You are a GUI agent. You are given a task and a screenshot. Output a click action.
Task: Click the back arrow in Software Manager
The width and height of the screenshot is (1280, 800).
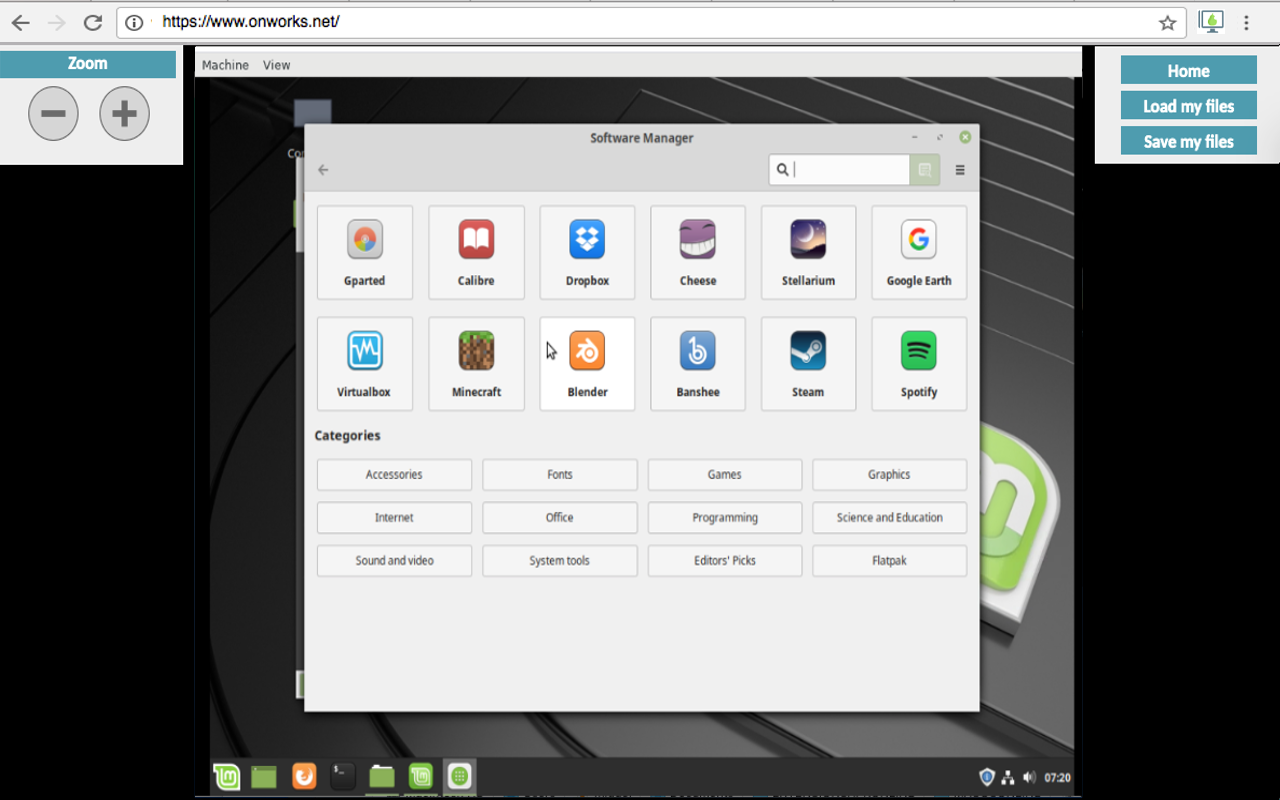pos(323,170)
